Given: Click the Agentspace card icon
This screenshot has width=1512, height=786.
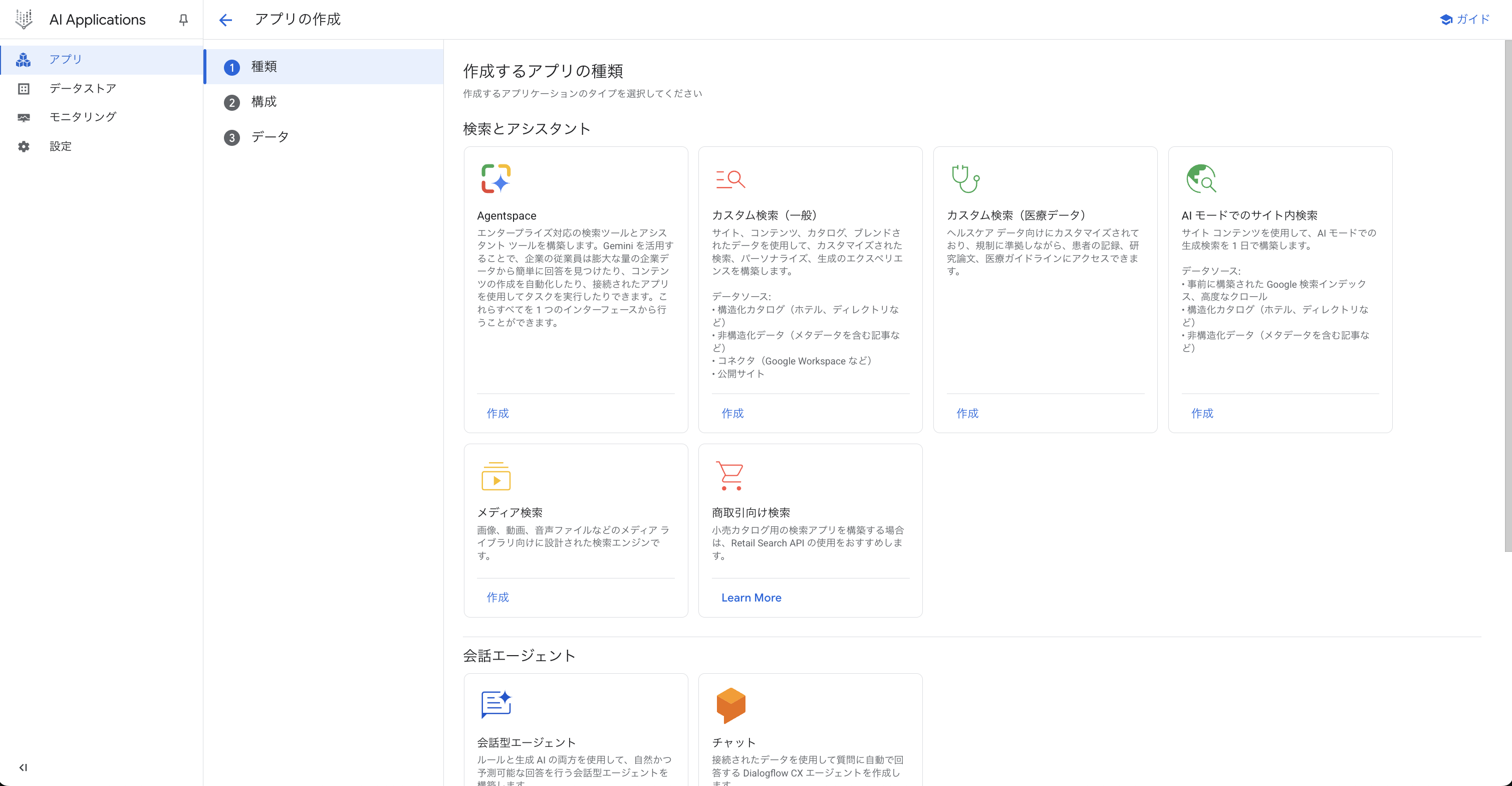Looking at the screenshot, I should point(495,178).
